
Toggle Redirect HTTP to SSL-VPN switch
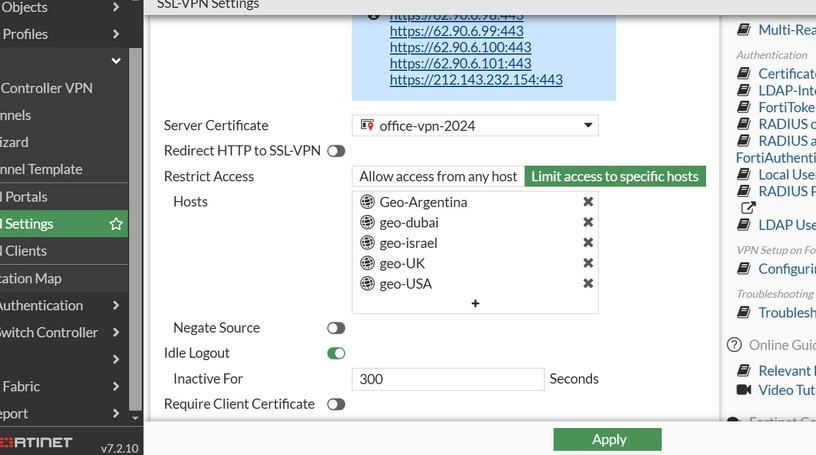[336, 151]
